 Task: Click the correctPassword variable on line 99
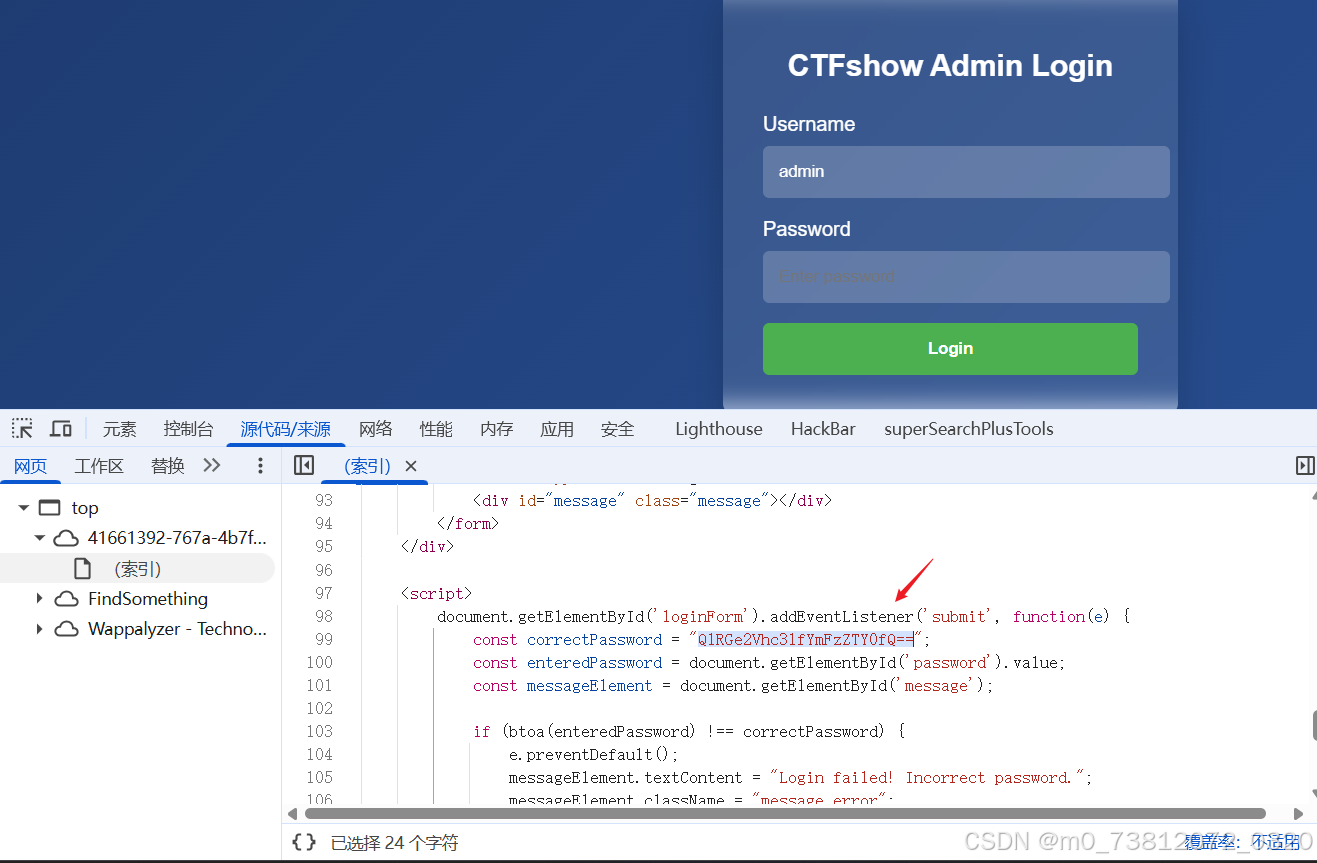595,640
